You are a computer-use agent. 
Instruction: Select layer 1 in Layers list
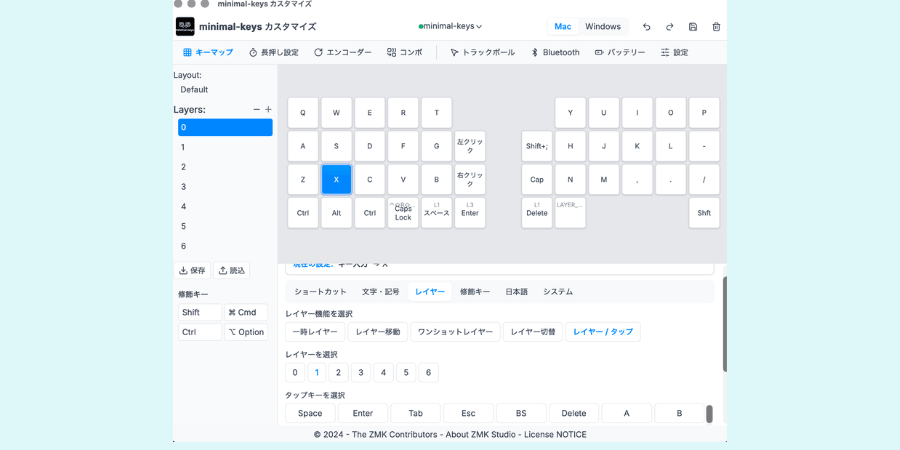tap(225, 147)
